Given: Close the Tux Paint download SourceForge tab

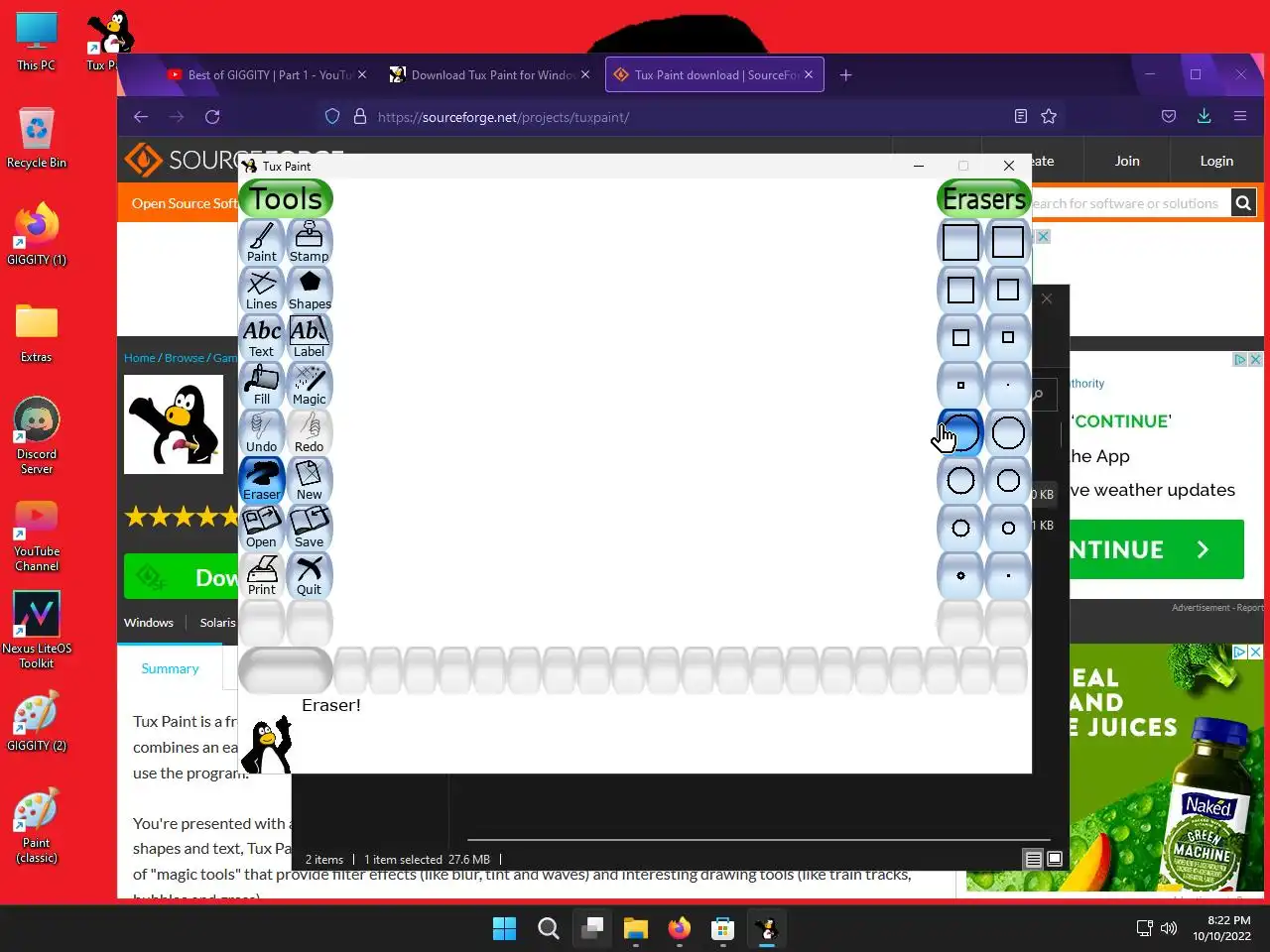Looking at the screenshot, I should pos(809,74).
